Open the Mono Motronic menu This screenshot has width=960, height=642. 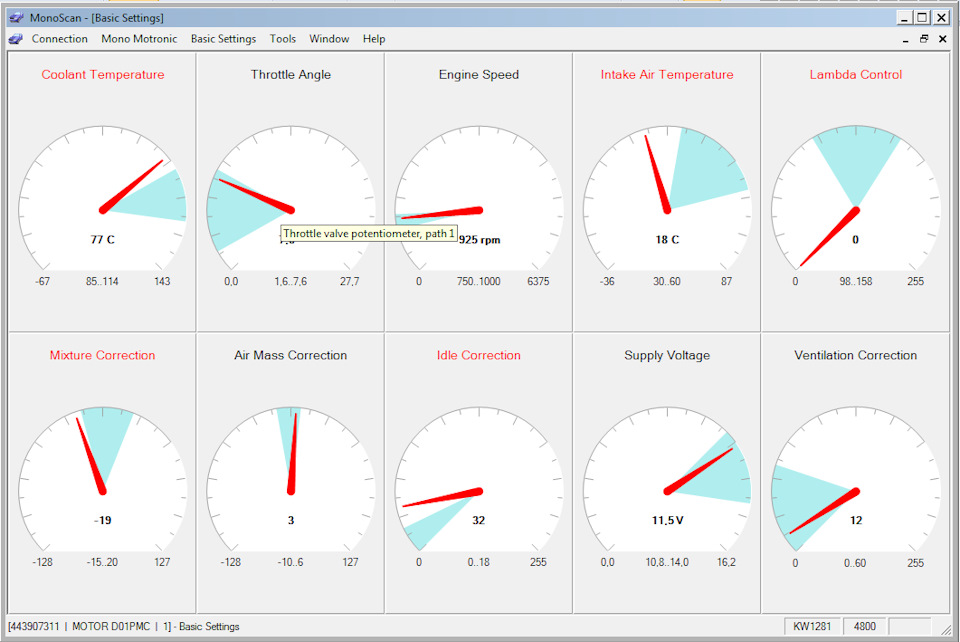click(x=139, y=39)
